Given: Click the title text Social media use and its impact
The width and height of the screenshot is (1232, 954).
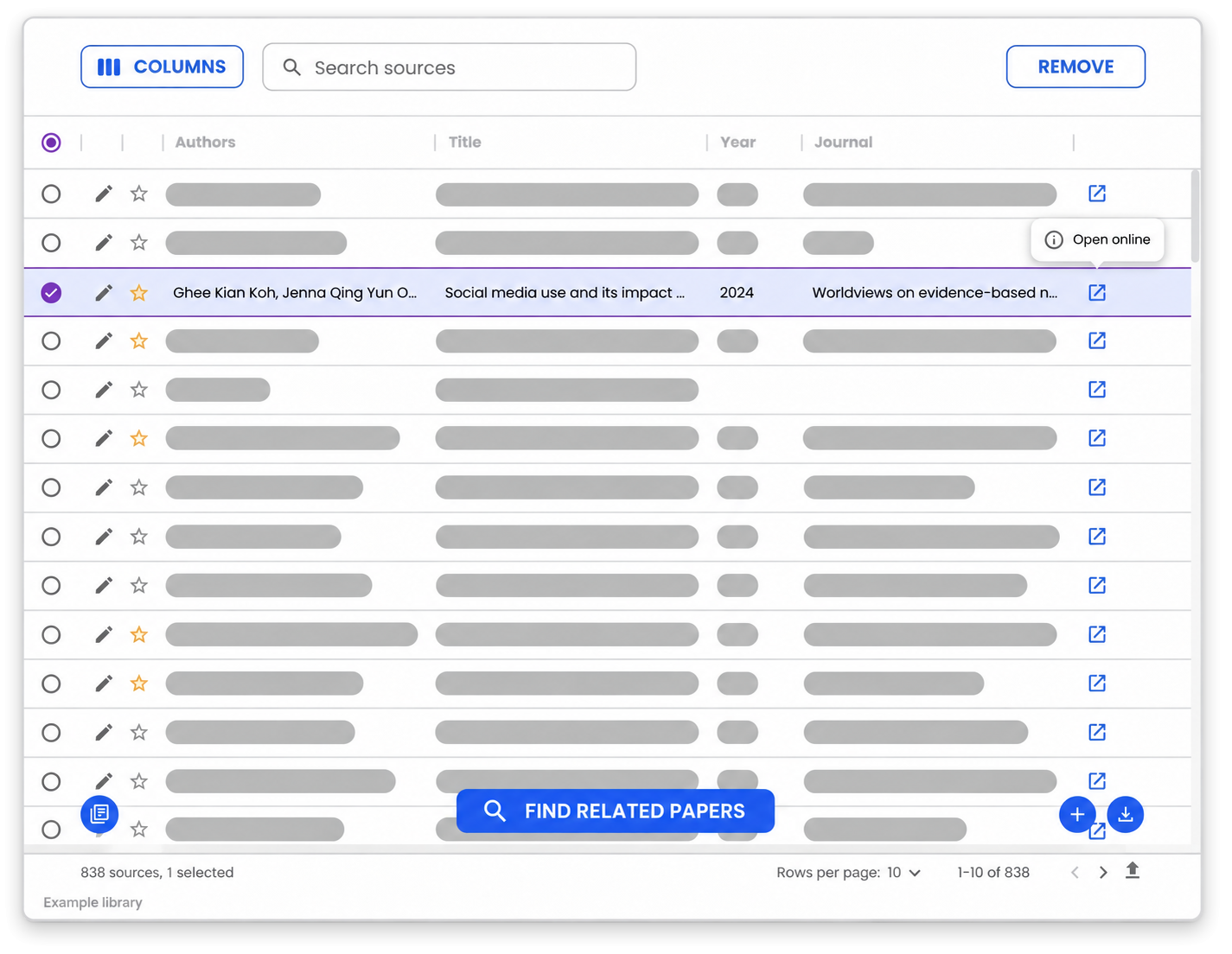Looking at the screenshot, I should pos(565,293).
